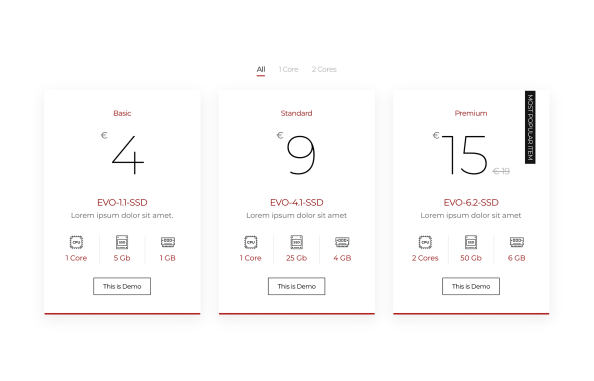Screen dimensions: 594x381
Task: Click the SSD icon in Basic card
Action: coord(122,242)
